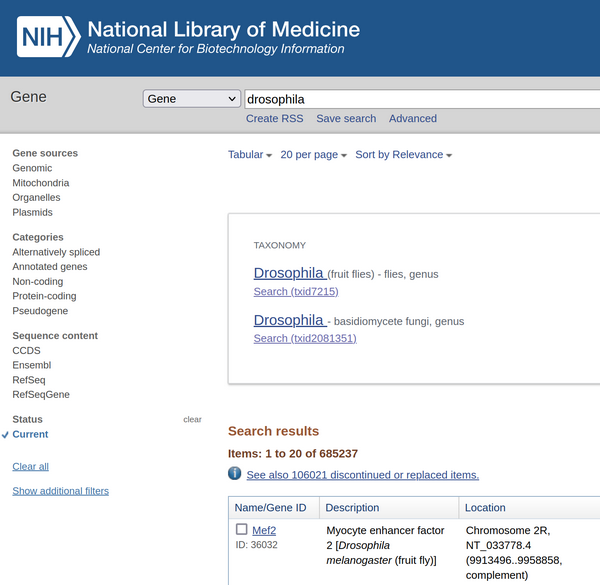600x585 pixels.
Task: Open Search (txid7215) taxonomy link
Action: click(296, 292)
